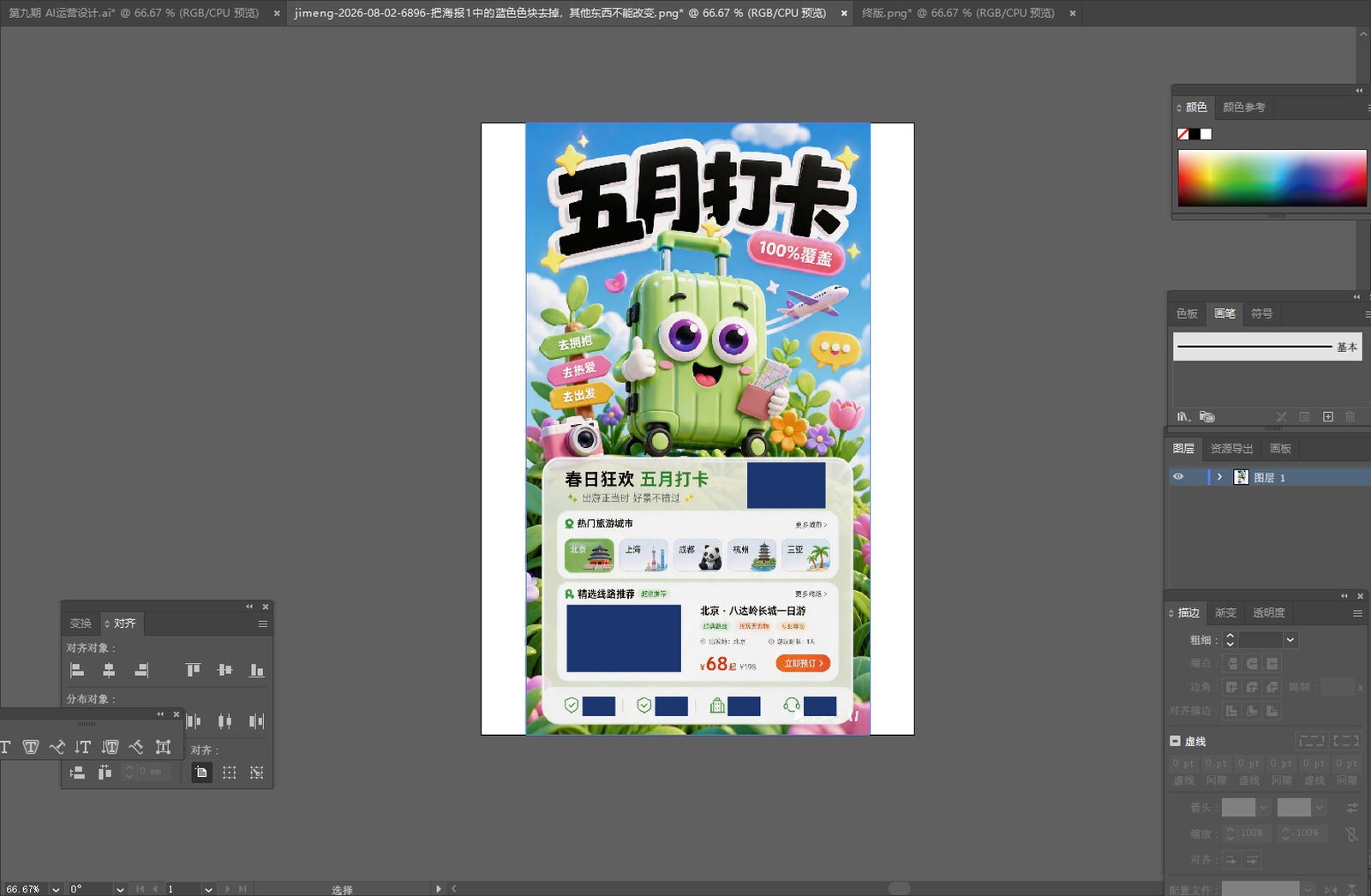Select the Vertical Type tool
This screenshot has height=896, width=1371.
83,747
